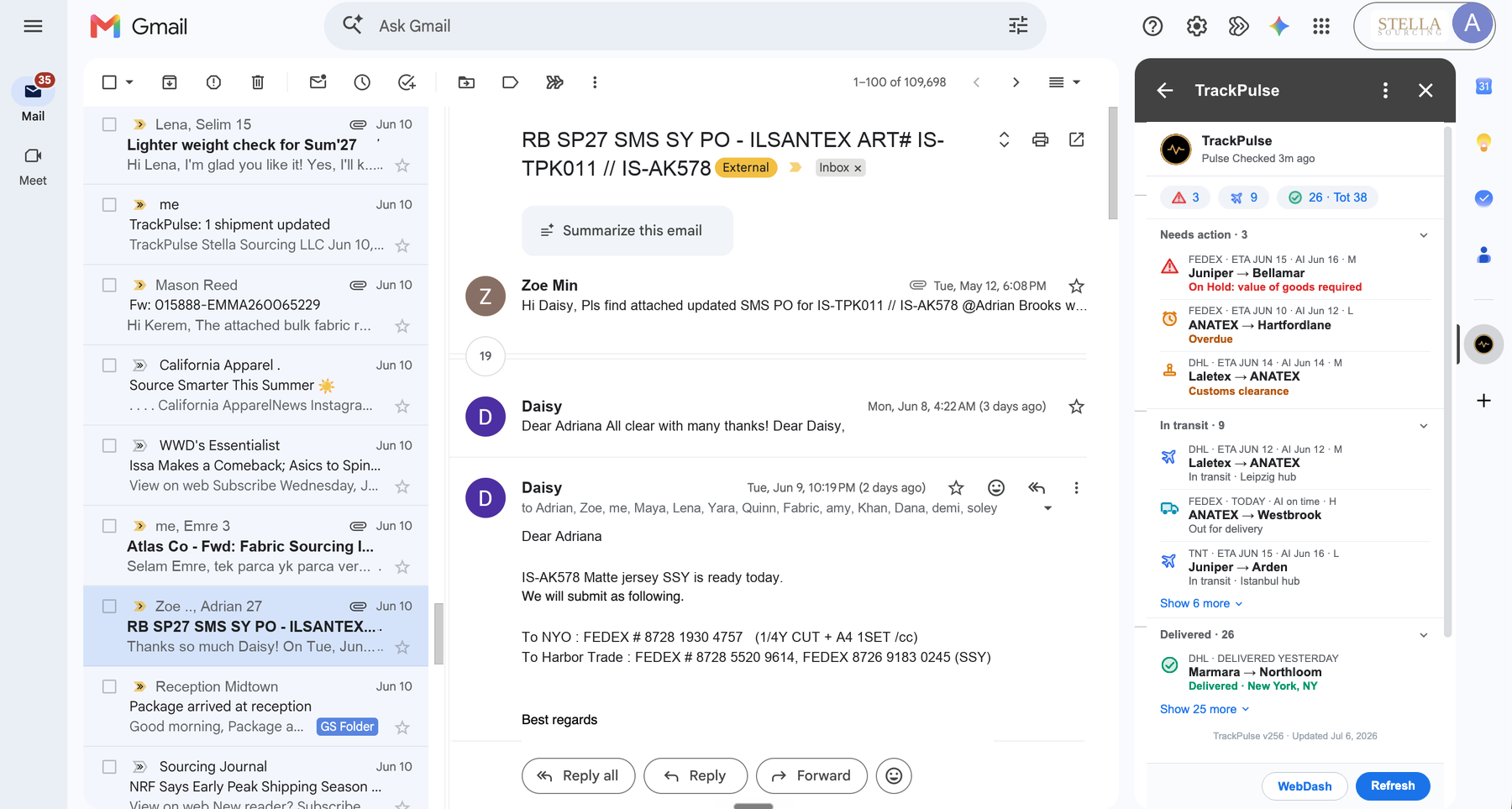Click the search options filter icon
This screenshot has width=1512, height=809.
1018,26
